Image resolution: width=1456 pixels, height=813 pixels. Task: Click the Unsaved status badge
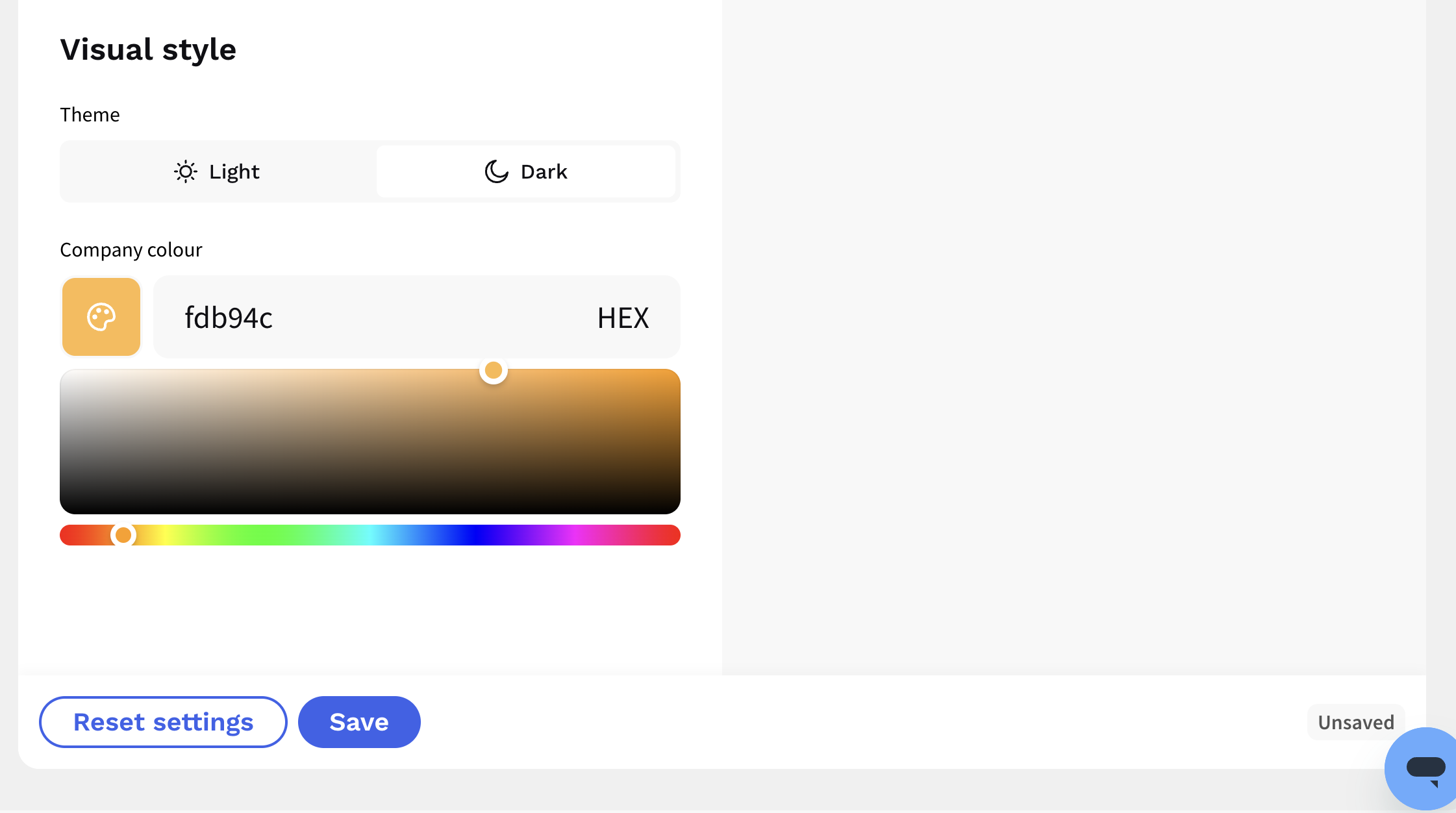click(1356, 722)
